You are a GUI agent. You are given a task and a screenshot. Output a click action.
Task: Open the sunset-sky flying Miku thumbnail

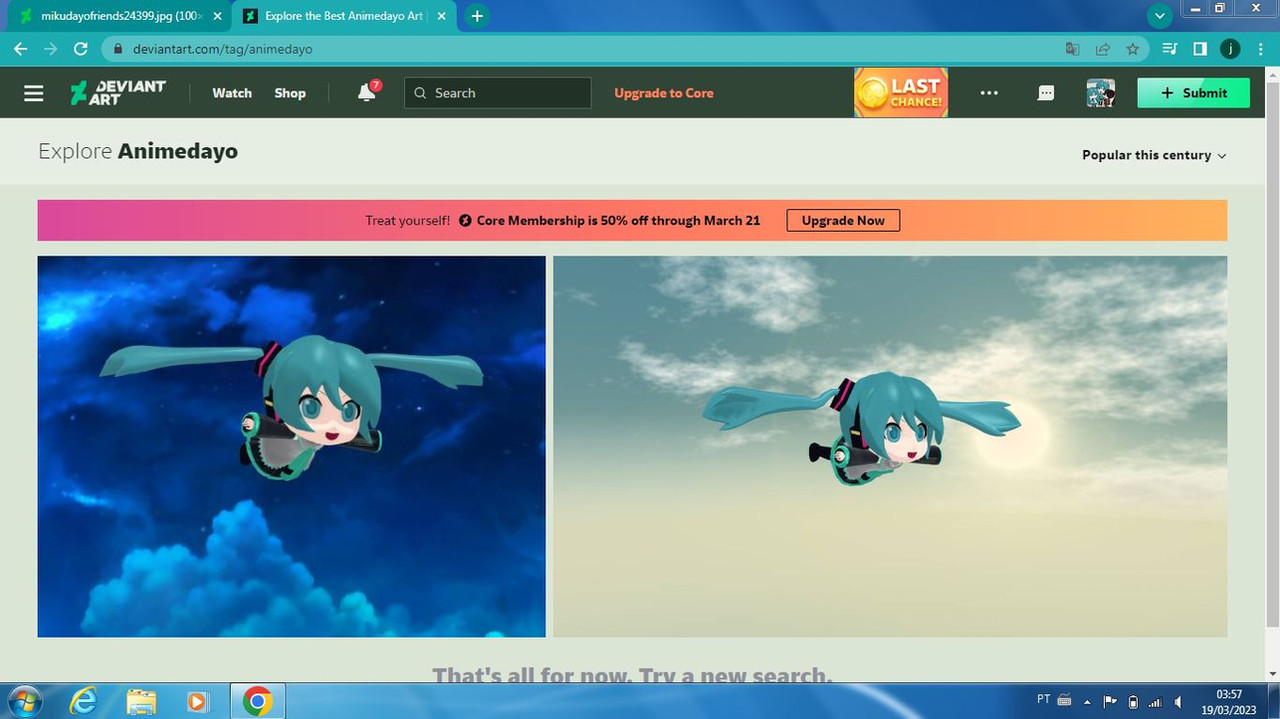coord(890,446)
